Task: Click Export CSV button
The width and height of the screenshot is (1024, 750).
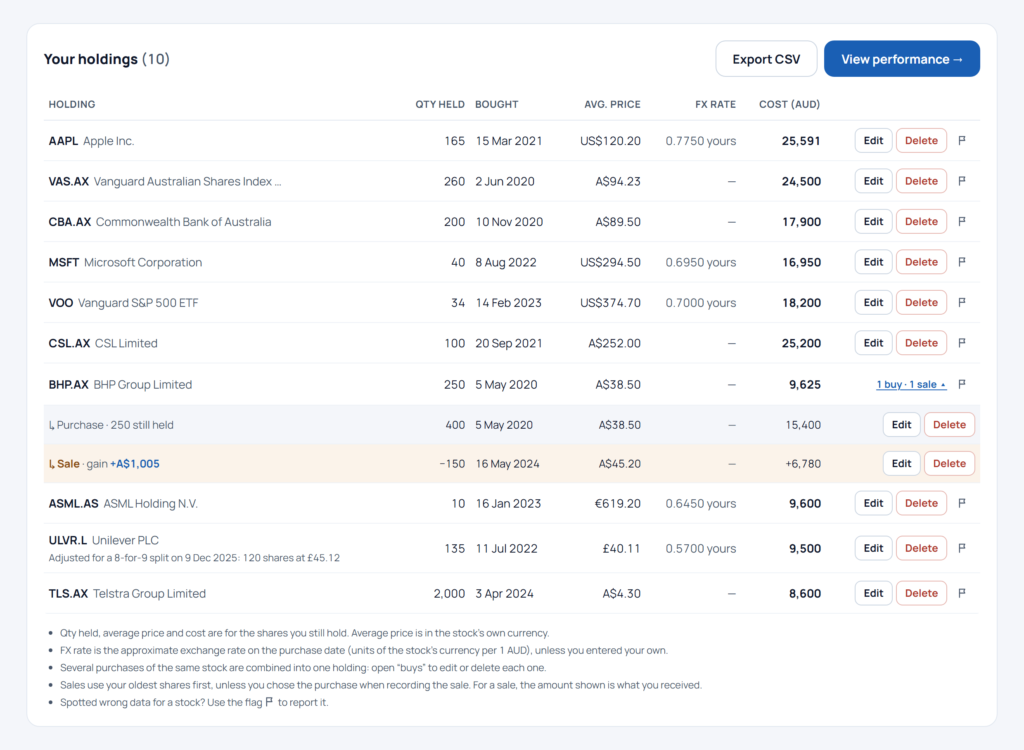Action: pos(766,59)
